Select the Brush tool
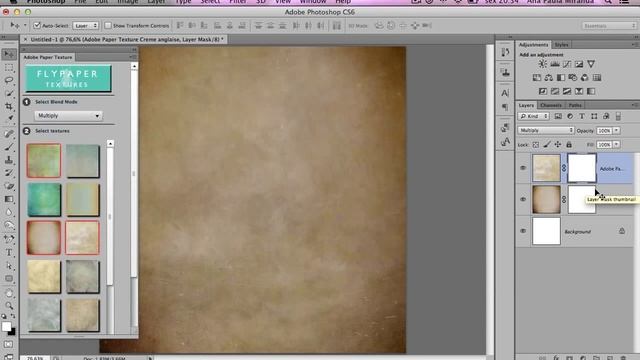The image size is (640, 360). pyautogui.click(x=9, y=147)
